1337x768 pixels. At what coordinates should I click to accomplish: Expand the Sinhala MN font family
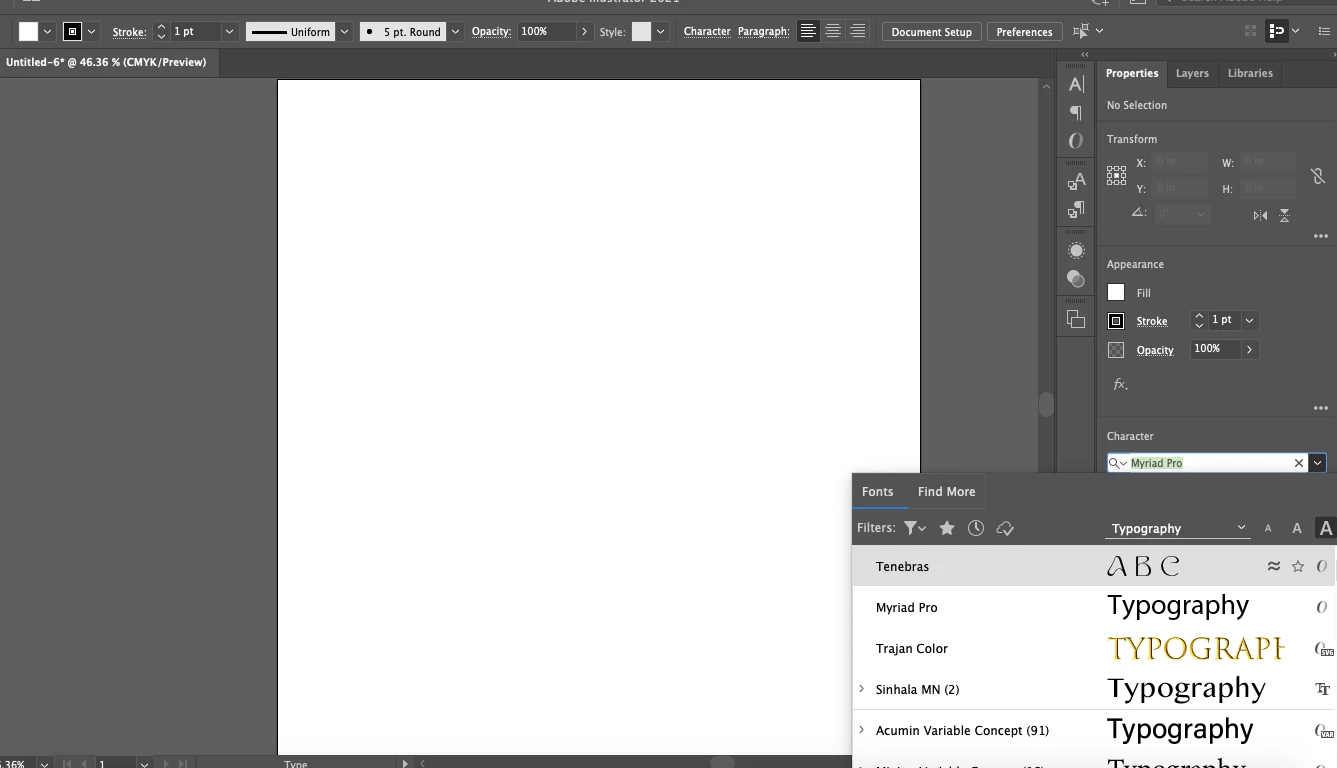[862, 689]
